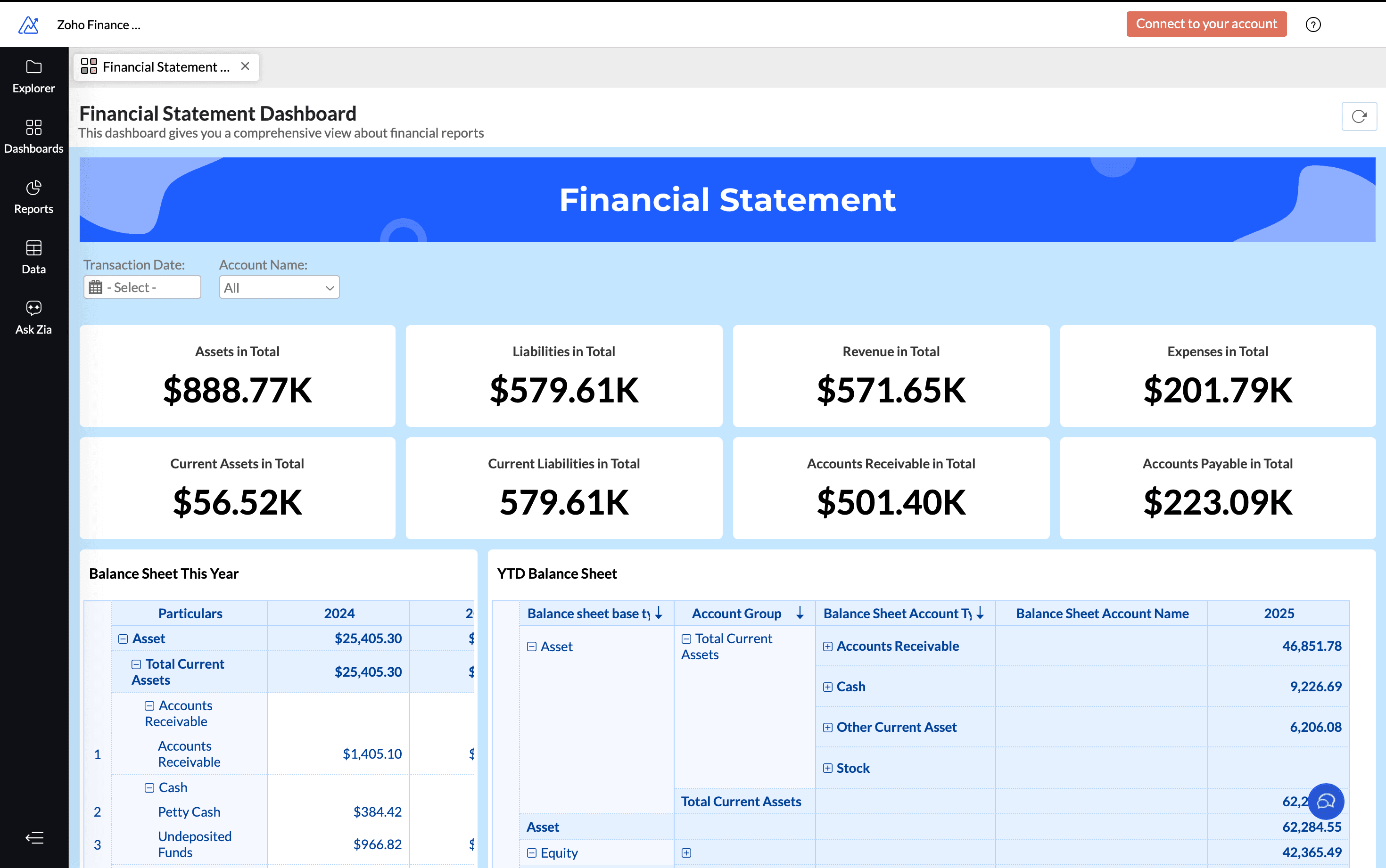Image resolution: width=1386 pixels, height=868 pixels.
Task: Click Connect to your account
Action: pos(1206,24)
